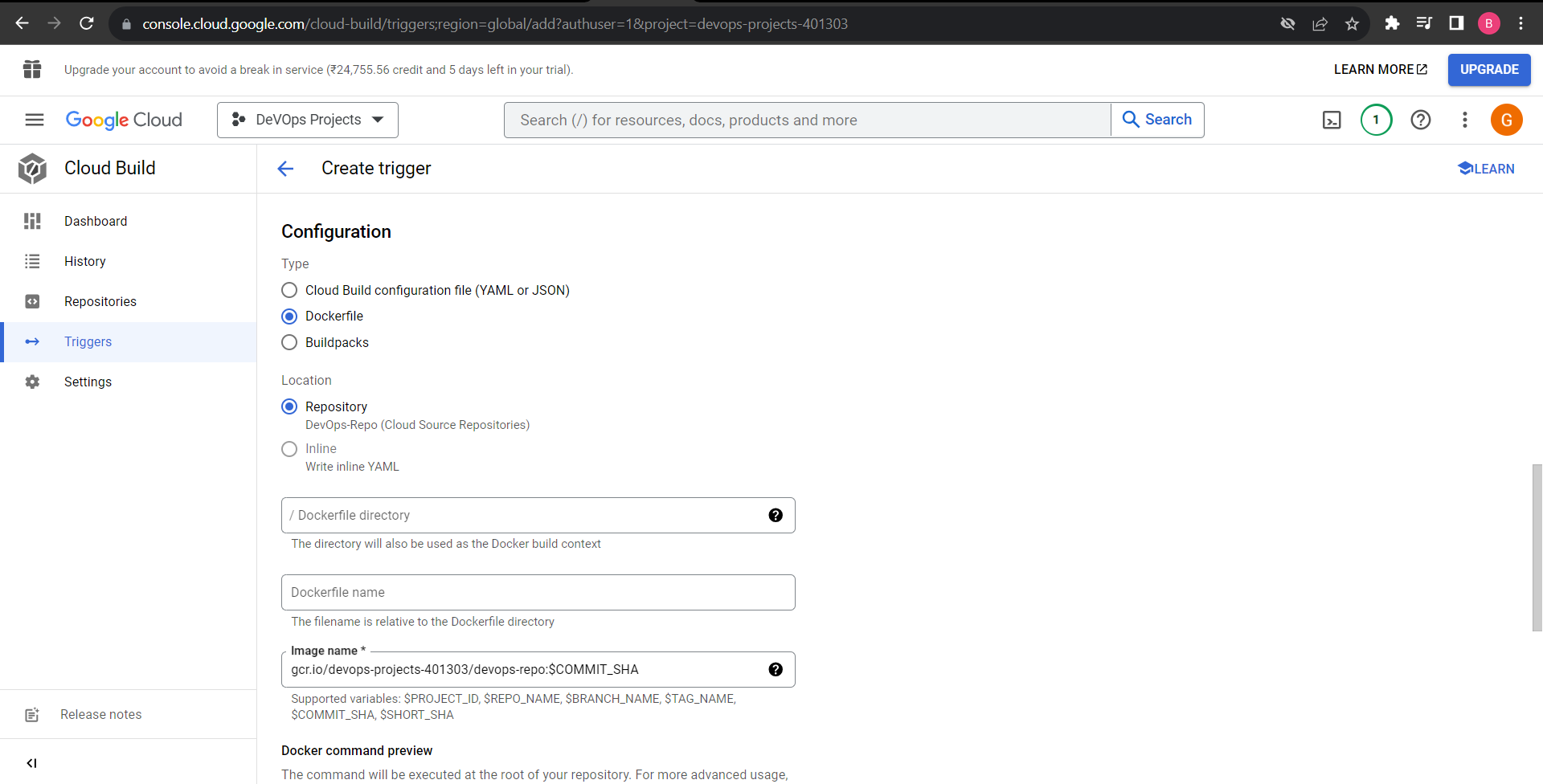Show help for Image name field
The height and width of the screenshot is (784, 1543).
tap(776, 670)
